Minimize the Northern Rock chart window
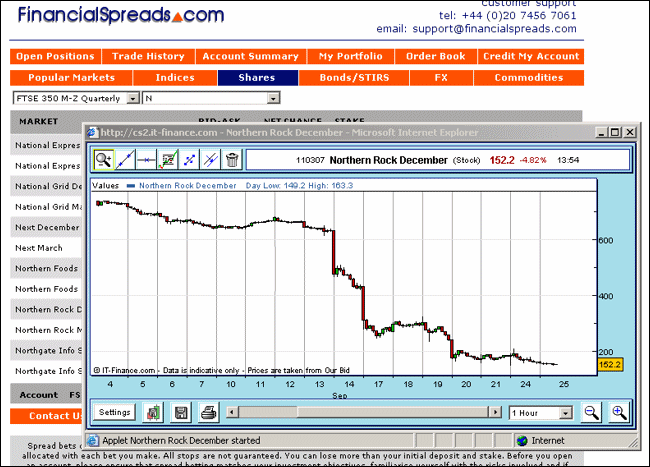650x467 pixels. 601,132
